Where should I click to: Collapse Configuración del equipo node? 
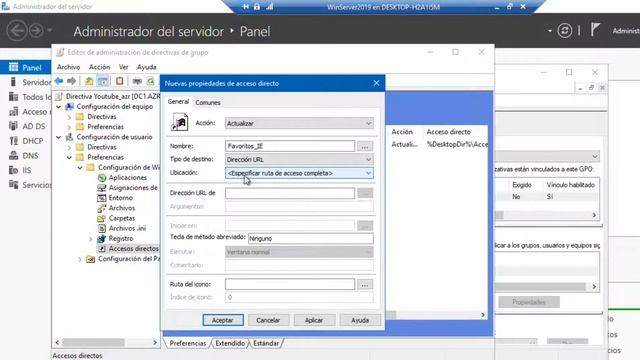tap(58, 107)
